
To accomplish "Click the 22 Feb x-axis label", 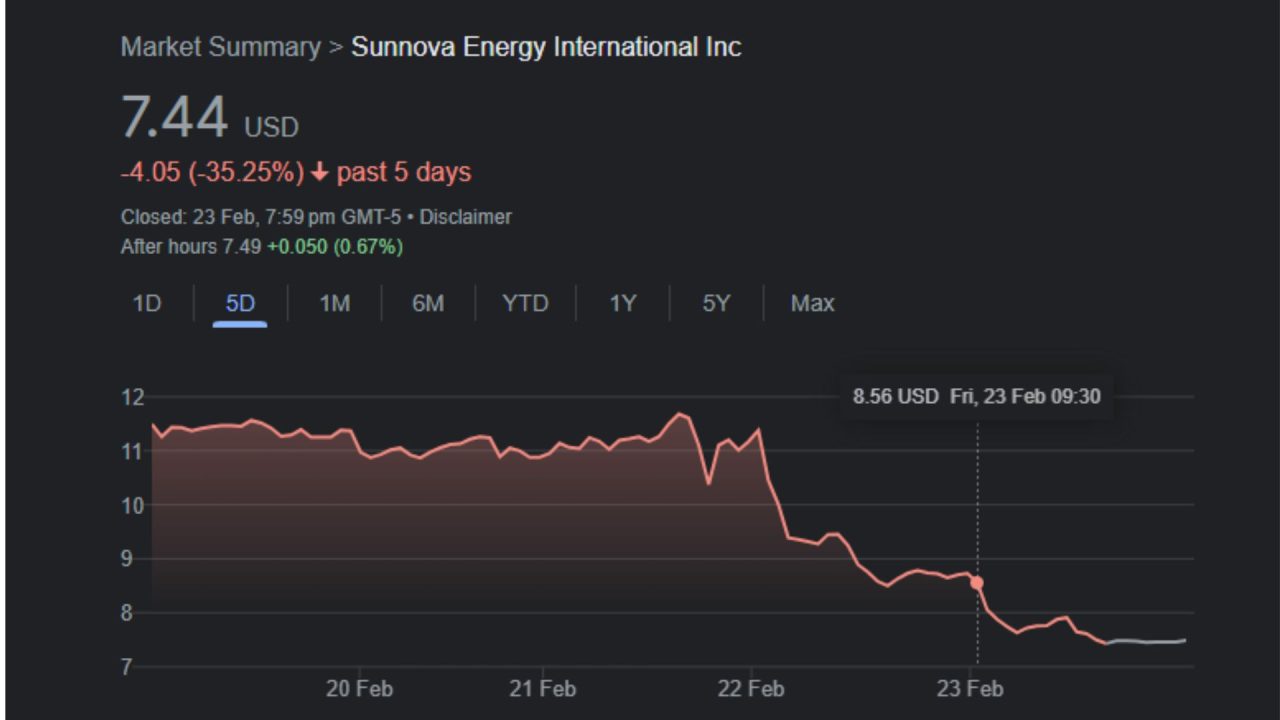I will [x=751, y=689].
